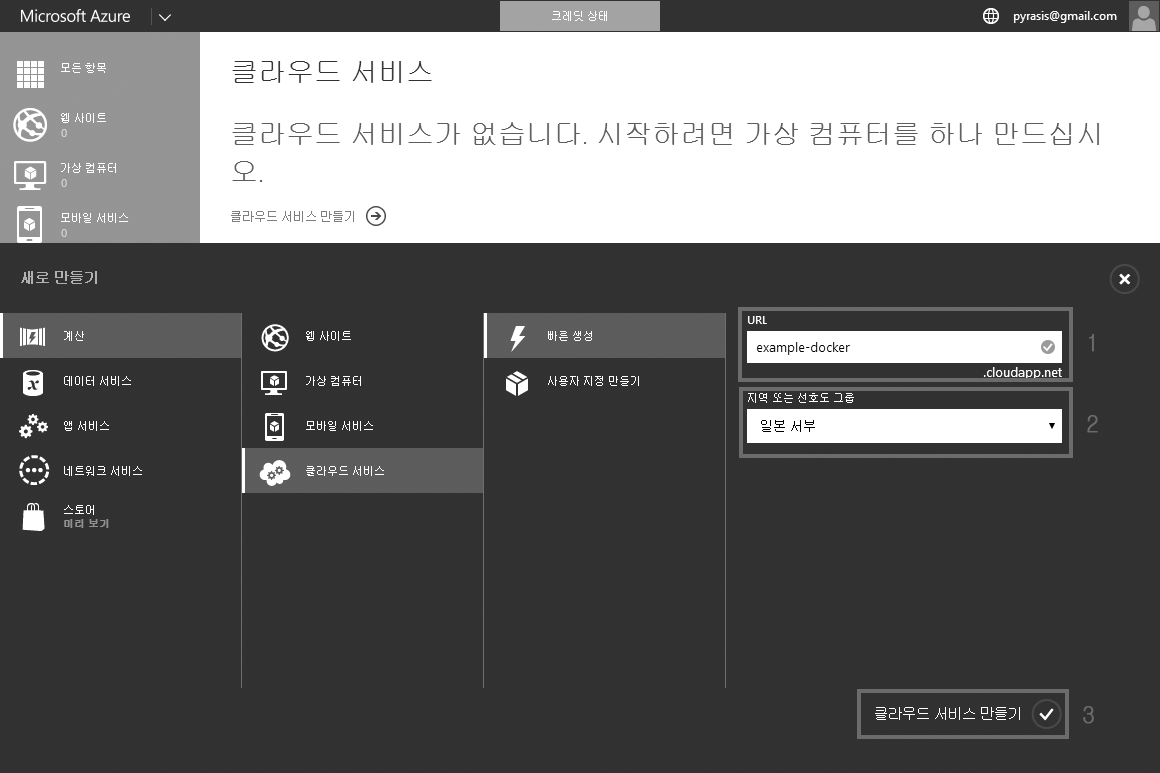Click the 모든 항목 grid icon
The width and height of the screenshot is (1160, 773).
click(30, 75)
